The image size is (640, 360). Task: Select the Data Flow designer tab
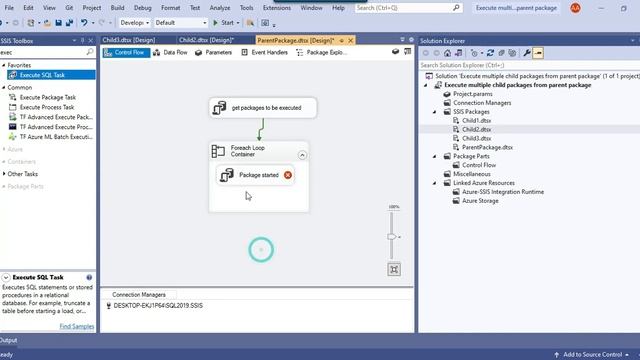click(x=170, y=53)
